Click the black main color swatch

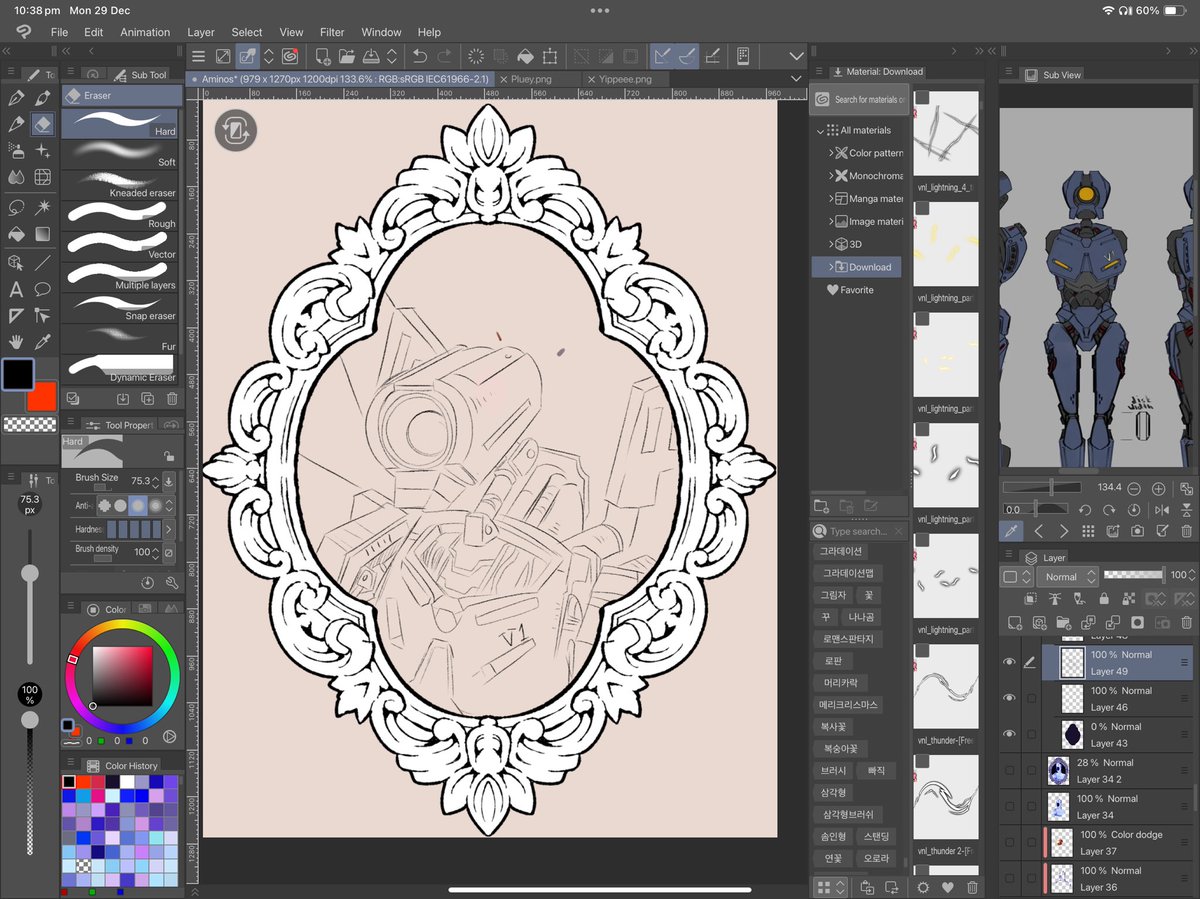point(17,374)
